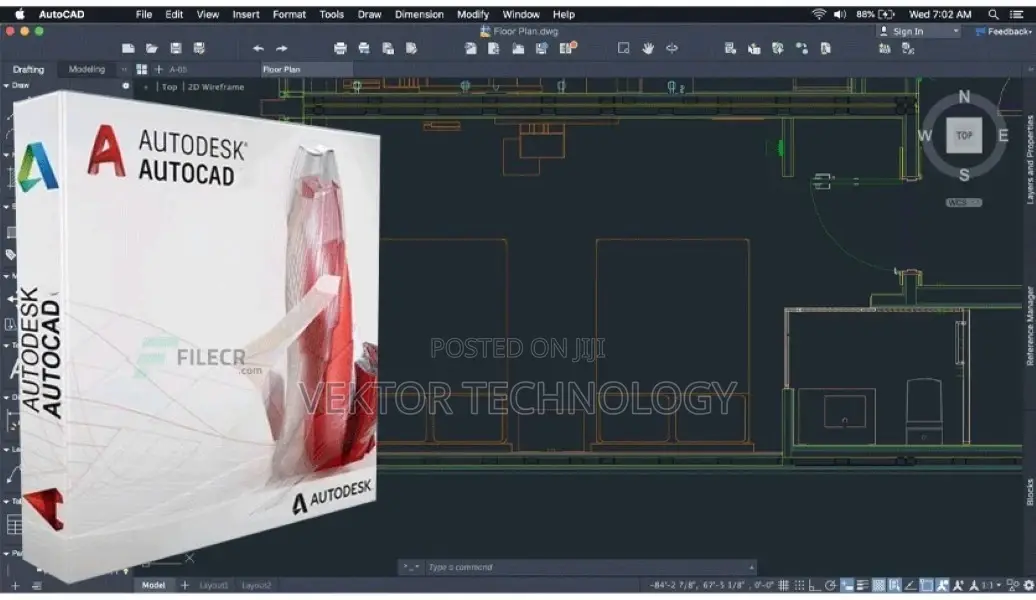Open the 1:1 annotation scale dropdown
Image resolution: width=1036 pixels, height=600 pixels.
[x=991, y=585]
